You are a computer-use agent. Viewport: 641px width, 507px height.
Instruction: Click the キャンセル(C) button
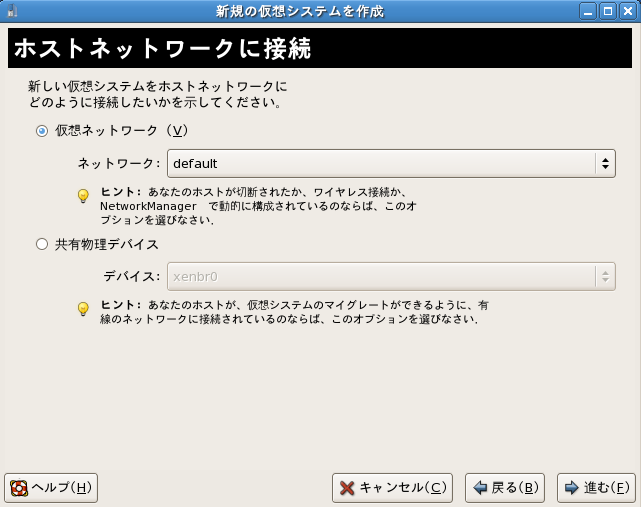point(392,488)
